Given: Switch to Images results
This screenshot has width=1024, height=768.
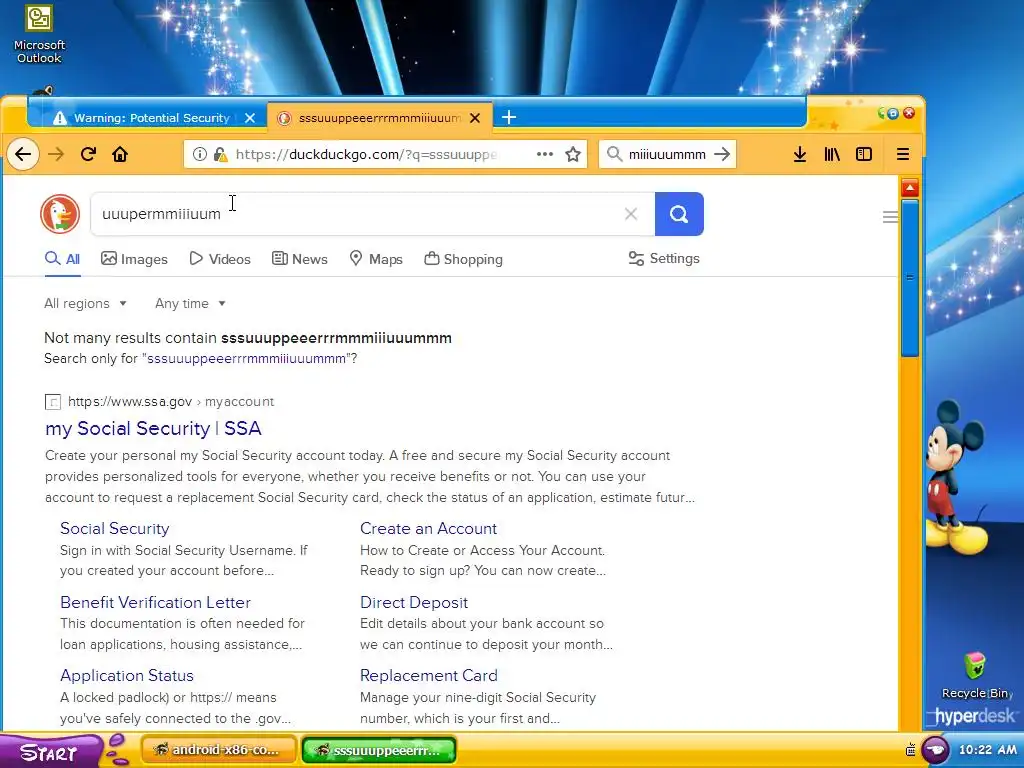Looking at the screenshot, I should 135,259.
